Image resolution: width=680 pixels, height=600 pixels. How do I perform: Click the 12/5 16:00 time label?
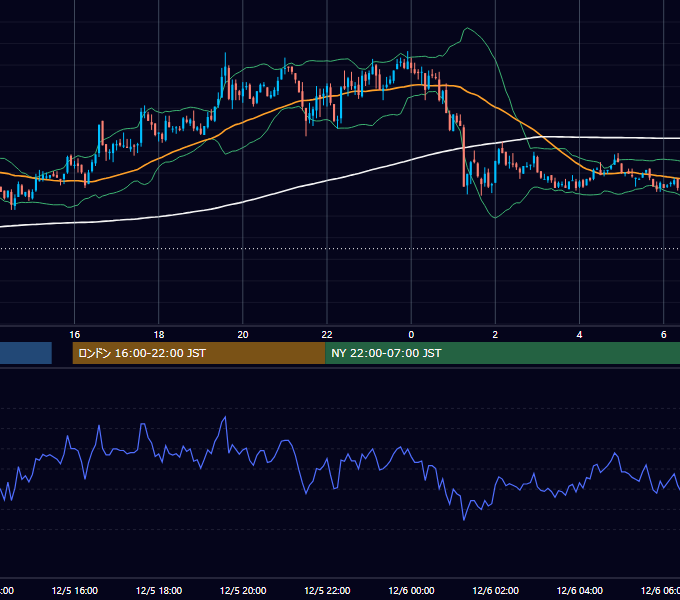click(x=75, y=590)
